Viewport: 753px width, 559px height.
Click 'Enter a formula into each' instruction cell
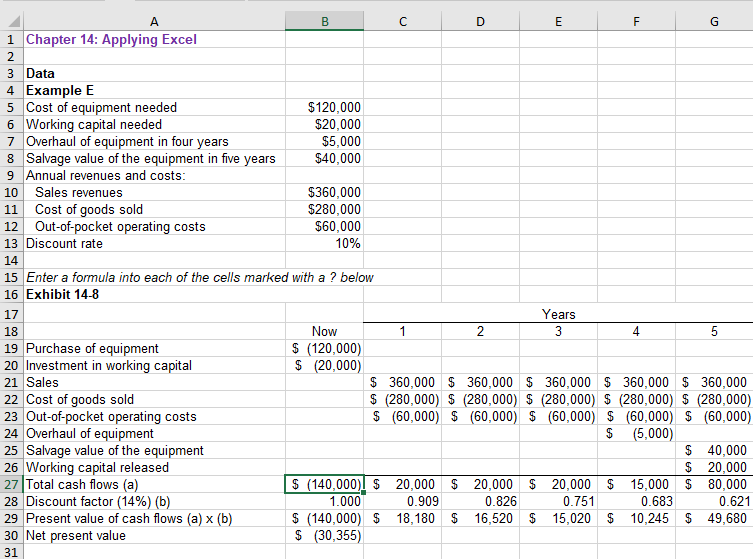point(200,278)
